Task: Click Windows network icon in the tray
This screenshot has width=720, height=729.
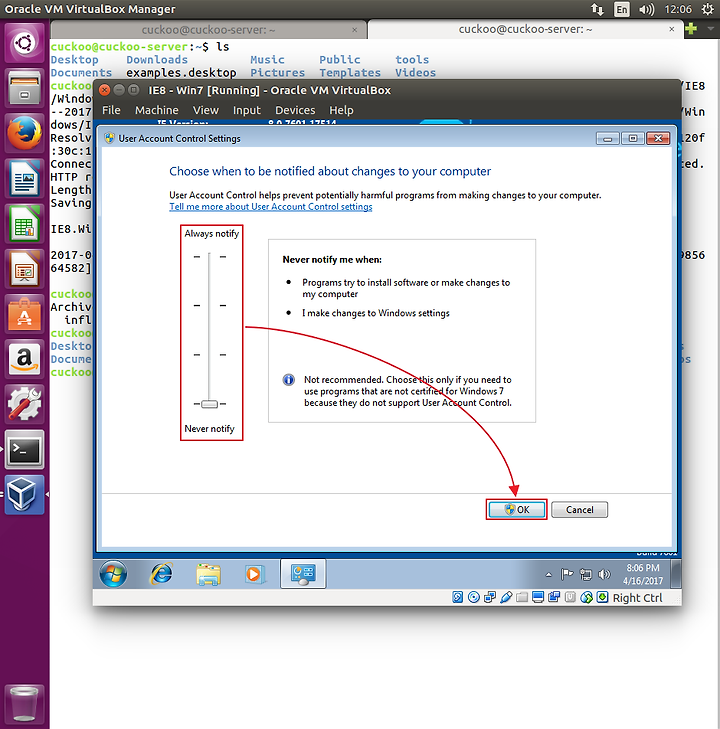Action: pos(586,575)
